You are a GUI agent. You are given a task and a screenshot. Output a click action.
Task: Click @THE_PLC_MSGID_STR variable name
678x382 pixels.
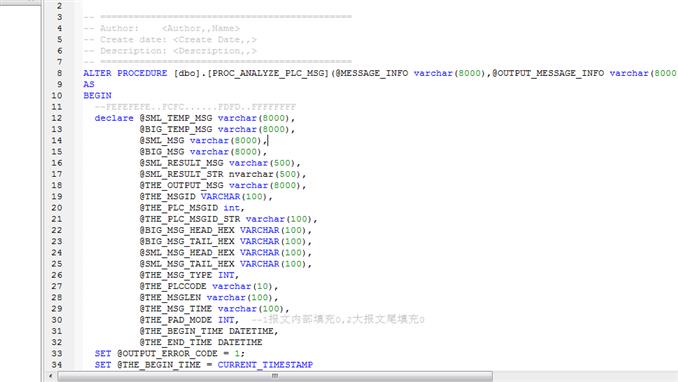[190, 219]
